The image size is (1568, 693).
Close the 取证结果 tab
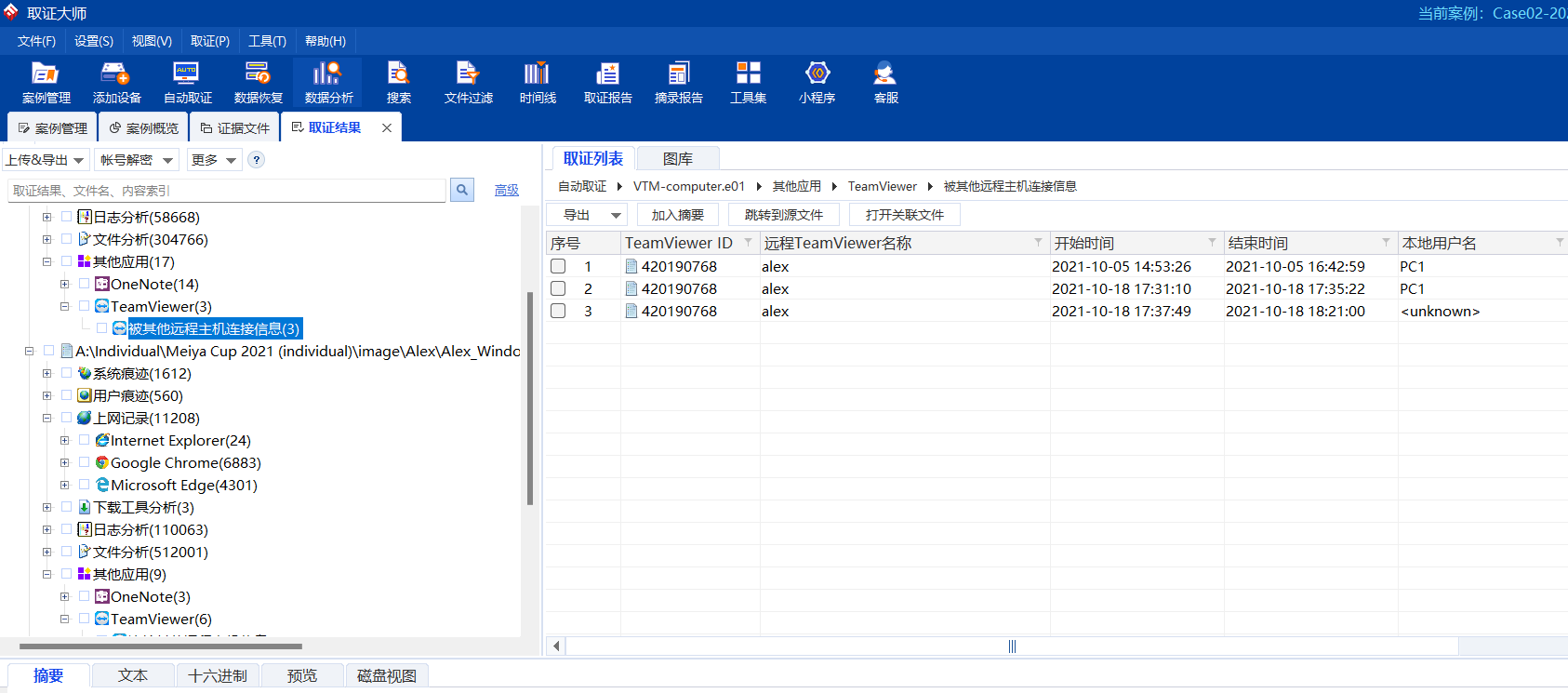(x=387, y=127)
